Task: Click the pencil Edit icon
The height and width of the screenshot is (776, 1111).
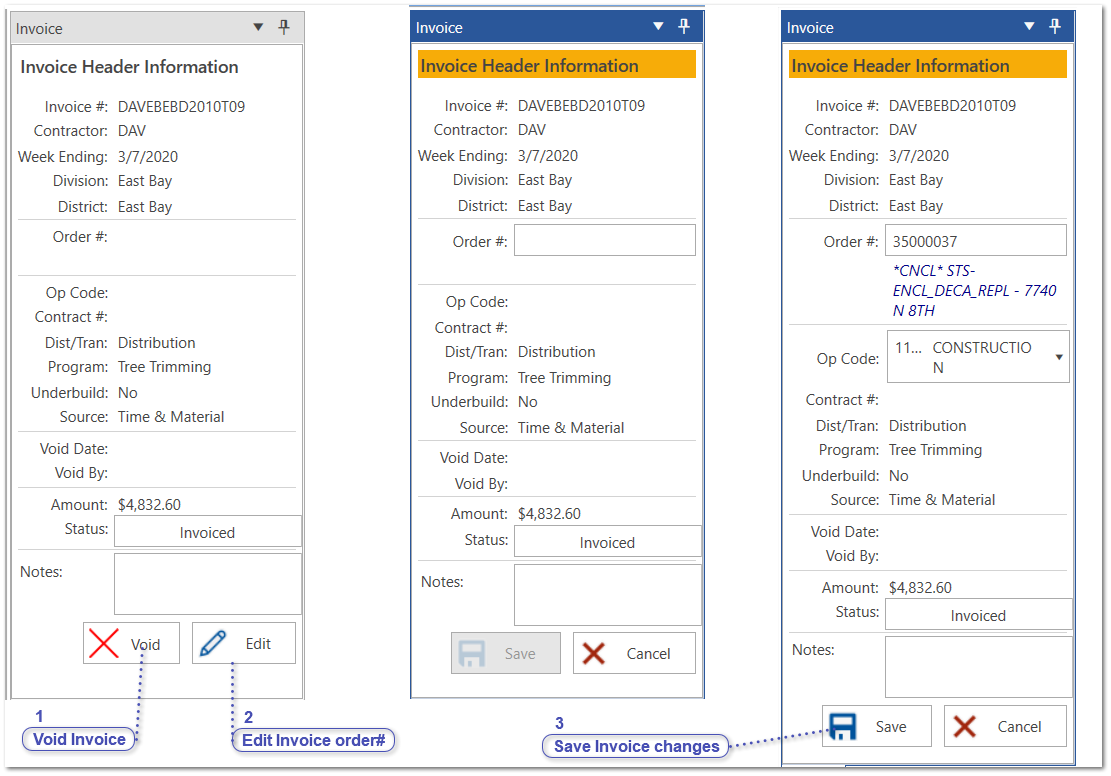Action: tap(213, 644)
